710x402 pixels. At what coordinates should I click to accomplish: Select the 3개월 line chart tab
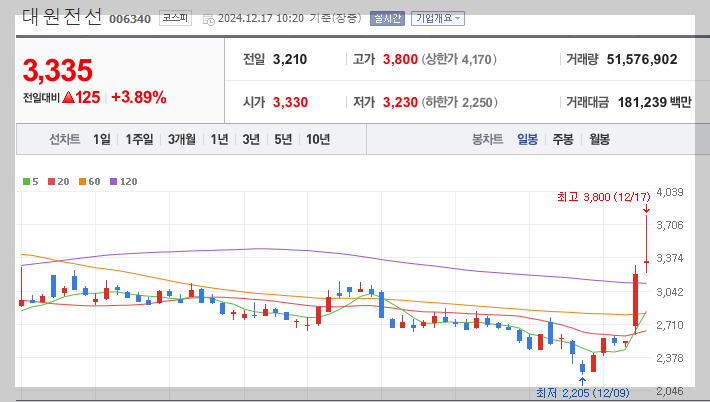(182, 139)
